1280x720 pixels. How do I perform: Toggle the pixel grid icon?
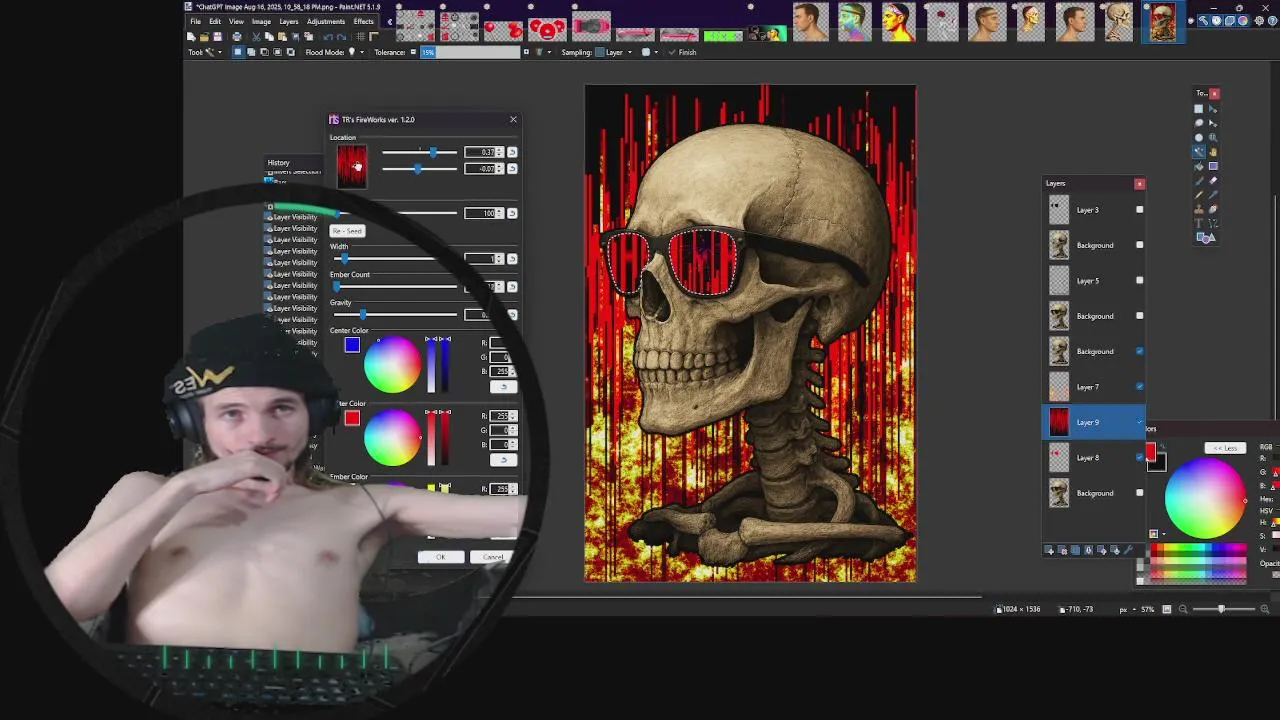[360, 37]
